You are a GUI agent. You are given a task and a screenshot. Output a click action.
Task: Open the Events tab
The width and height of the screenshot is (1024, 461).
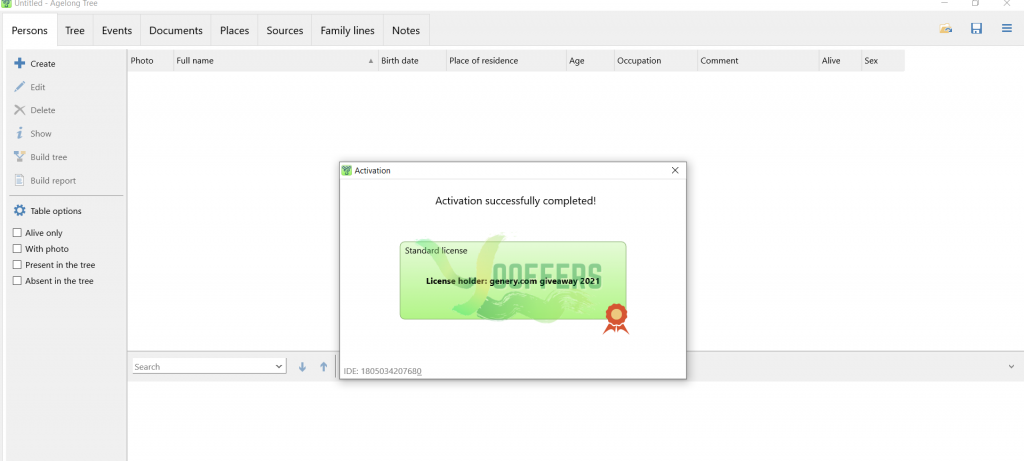tap(117, 31)
